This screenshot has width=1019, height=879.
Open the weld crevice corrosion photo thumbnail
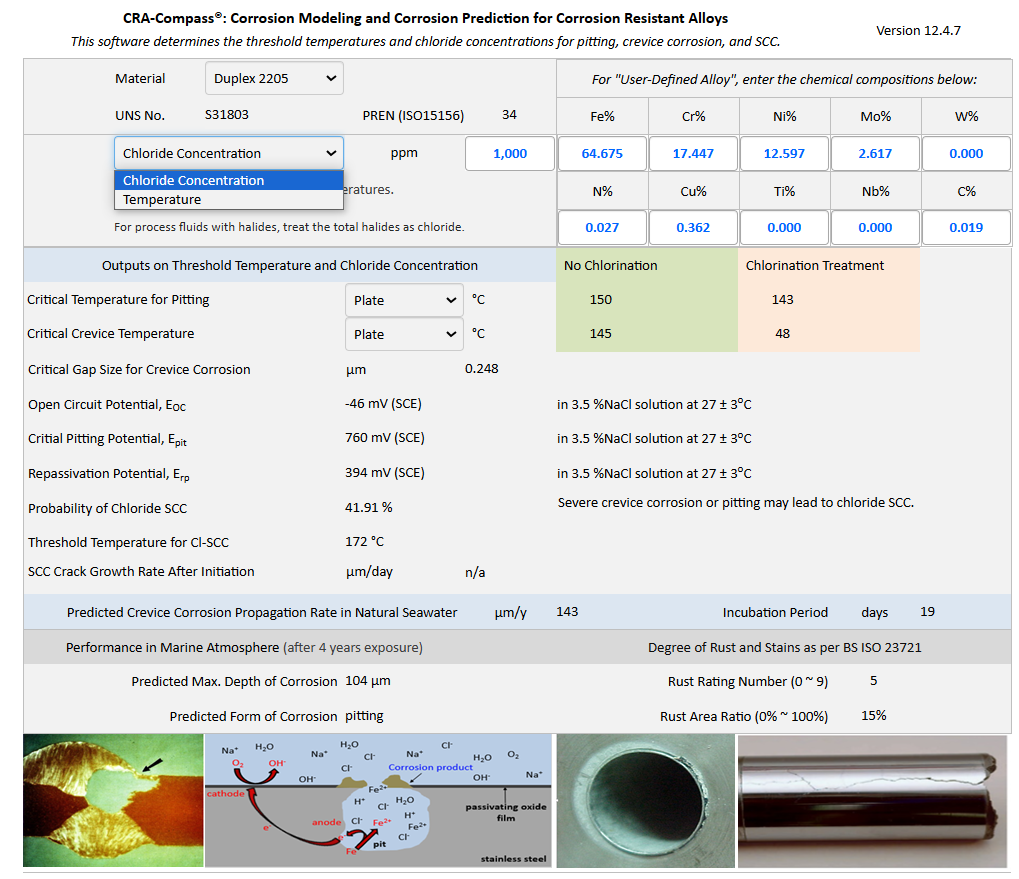click(x=113, y=800)
